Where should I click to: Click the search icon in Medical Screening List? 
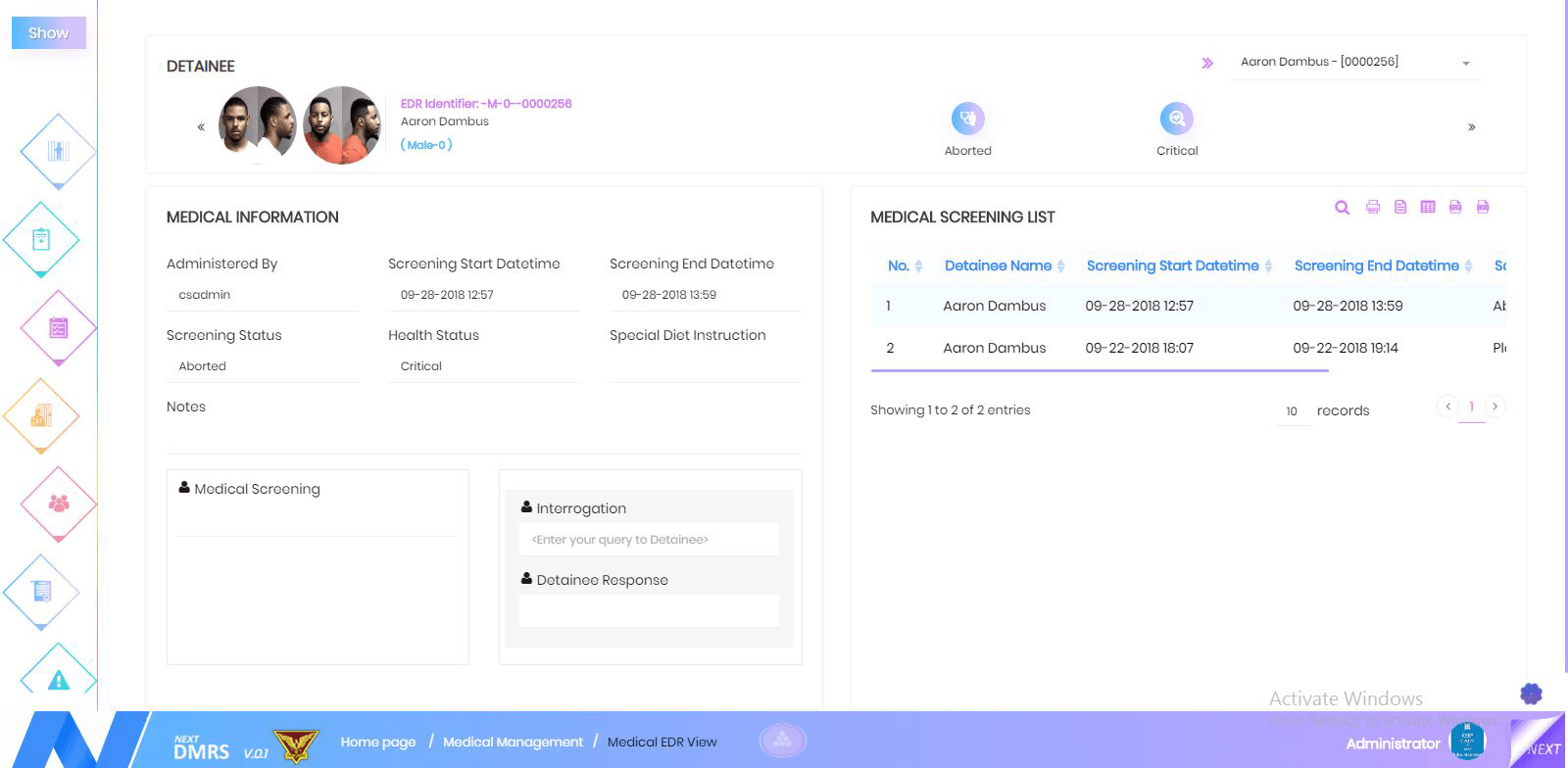point(1342,208)
